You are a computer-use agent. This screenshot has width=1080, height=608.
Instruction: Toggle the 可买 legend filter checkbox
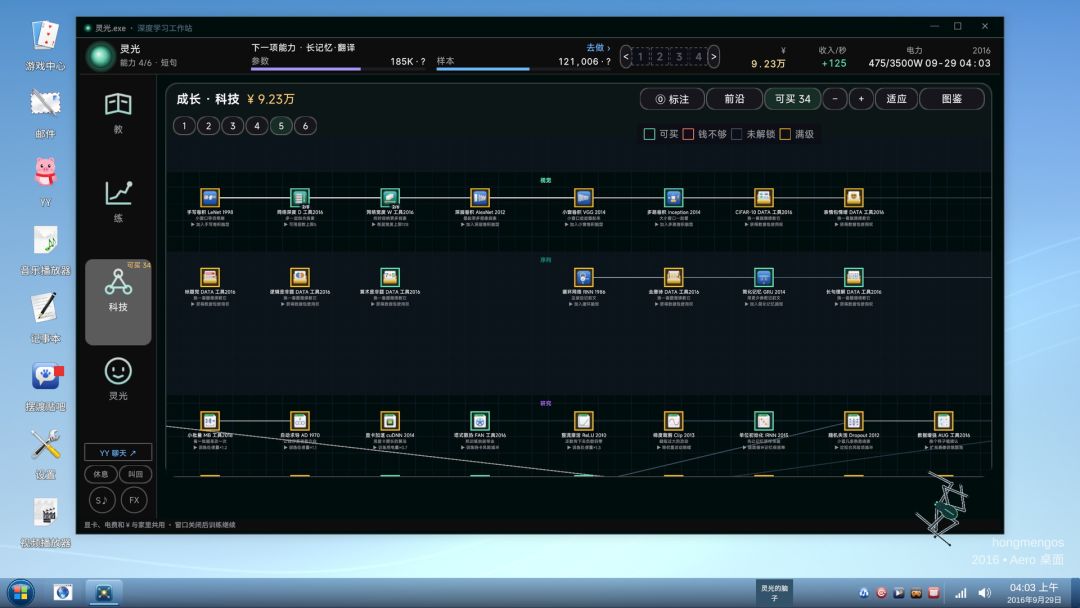[x=649, y=134]
